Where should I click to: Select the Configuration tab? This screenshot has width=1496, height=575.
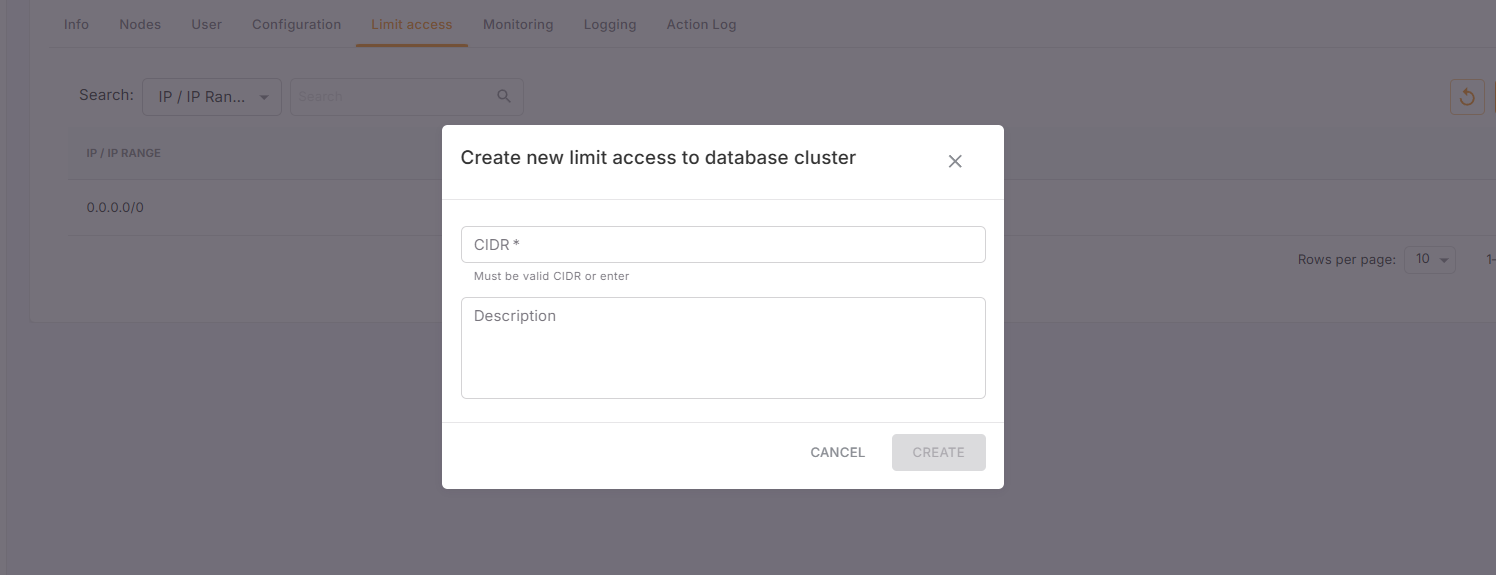pos(296,24)
